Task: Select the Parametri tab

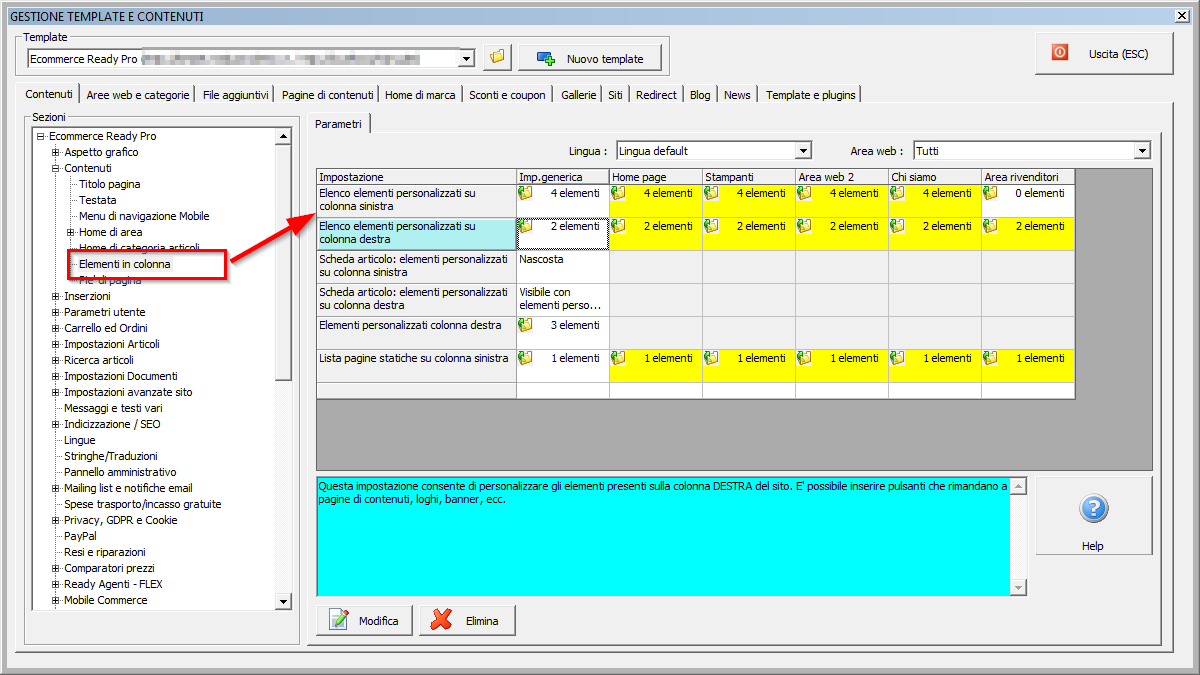Action: [338, 123]
